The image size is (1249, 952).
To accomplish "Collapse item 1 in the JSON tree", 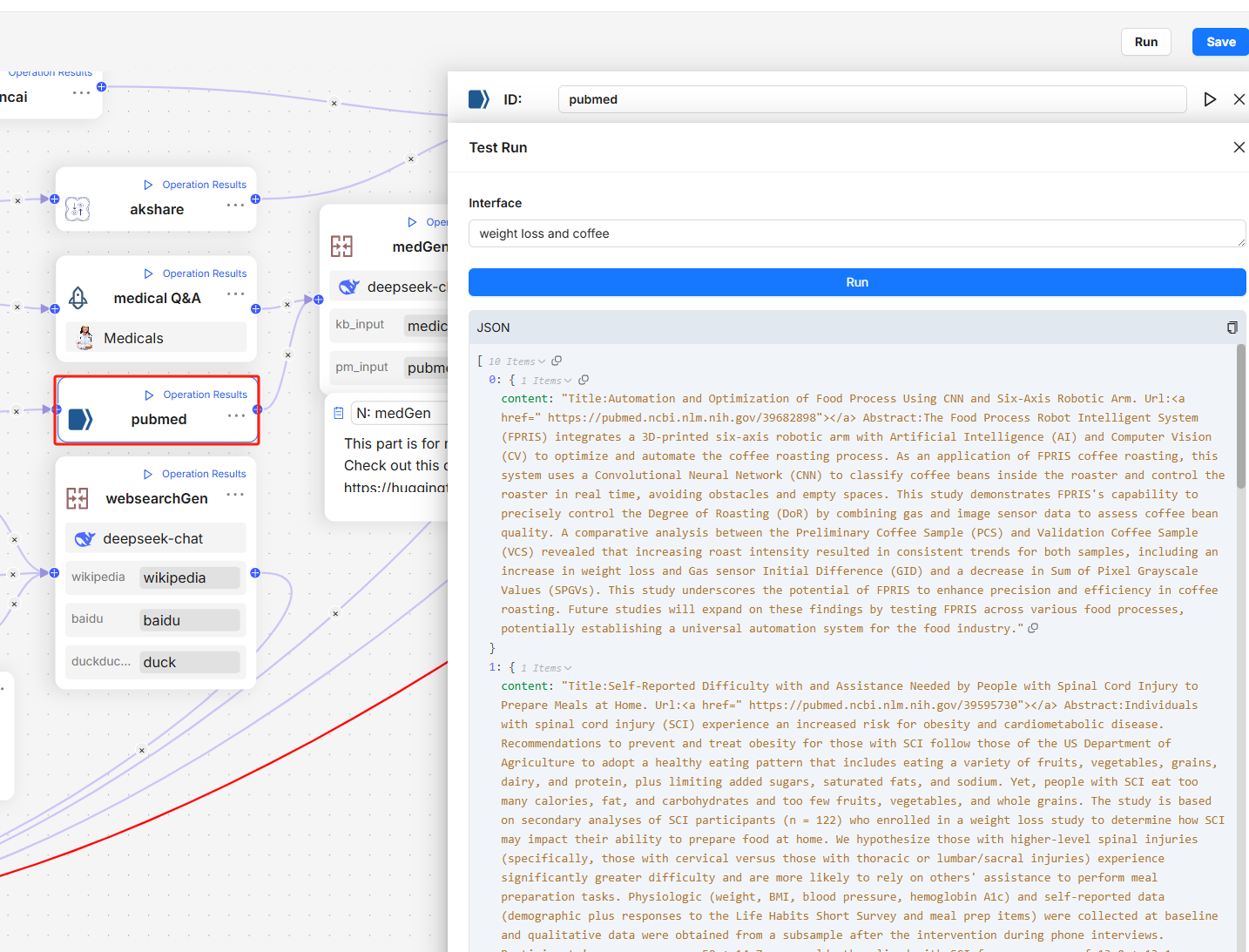I will click(568, 668).
